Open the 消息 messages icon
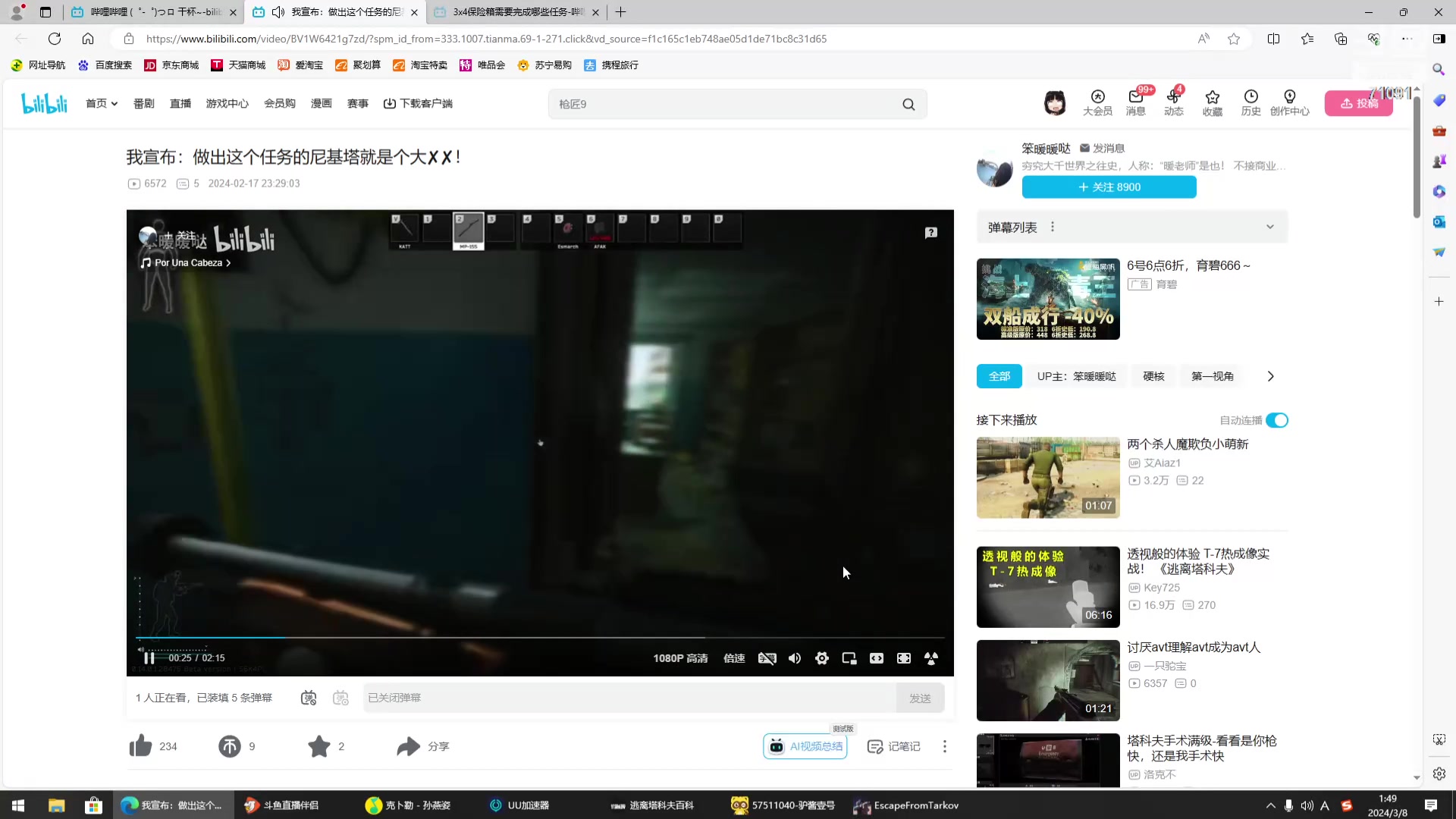 tap(1135, 103)
